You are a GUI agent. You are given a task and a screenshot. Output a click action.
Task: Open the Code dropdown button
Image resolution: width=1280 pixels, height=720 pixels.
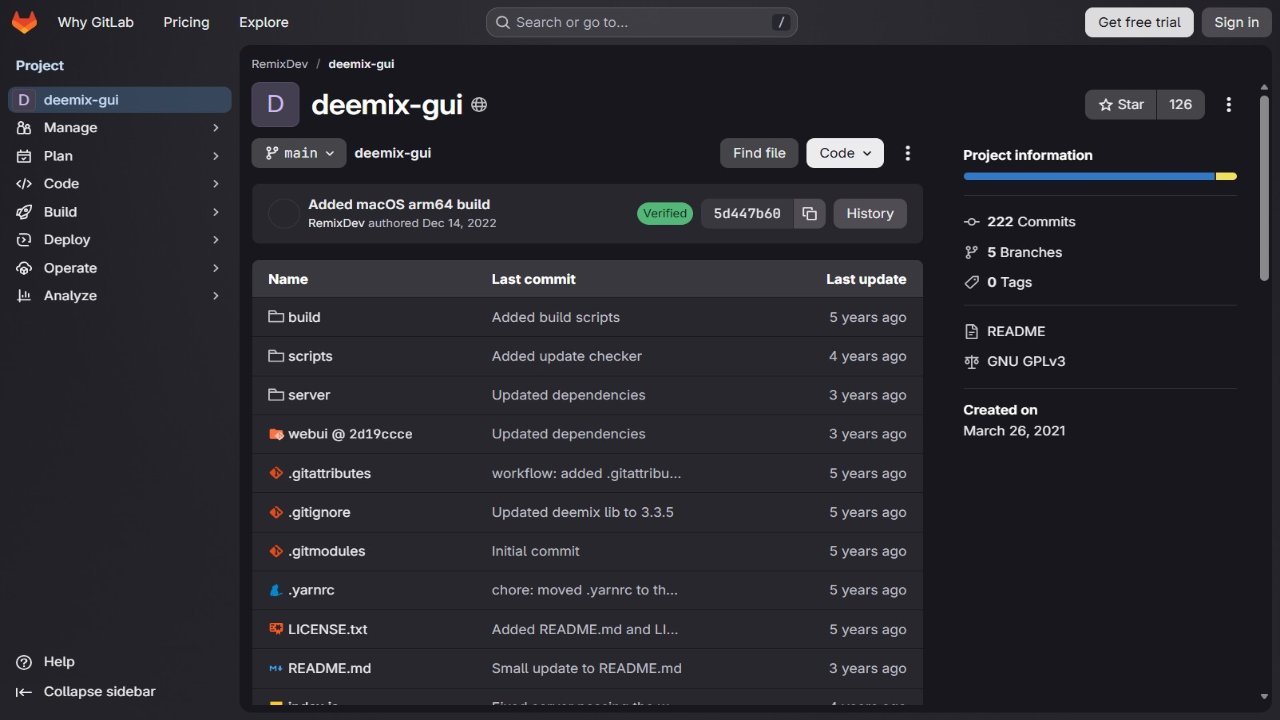click(x=845, y=153)
